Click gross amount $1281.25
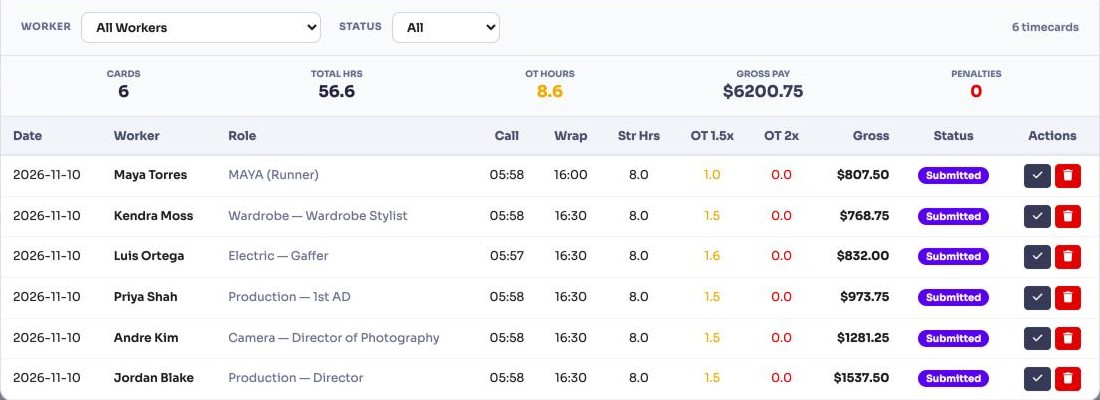Image resolution: width=1100 pixels, height=400 pixels. coord(863,338)
